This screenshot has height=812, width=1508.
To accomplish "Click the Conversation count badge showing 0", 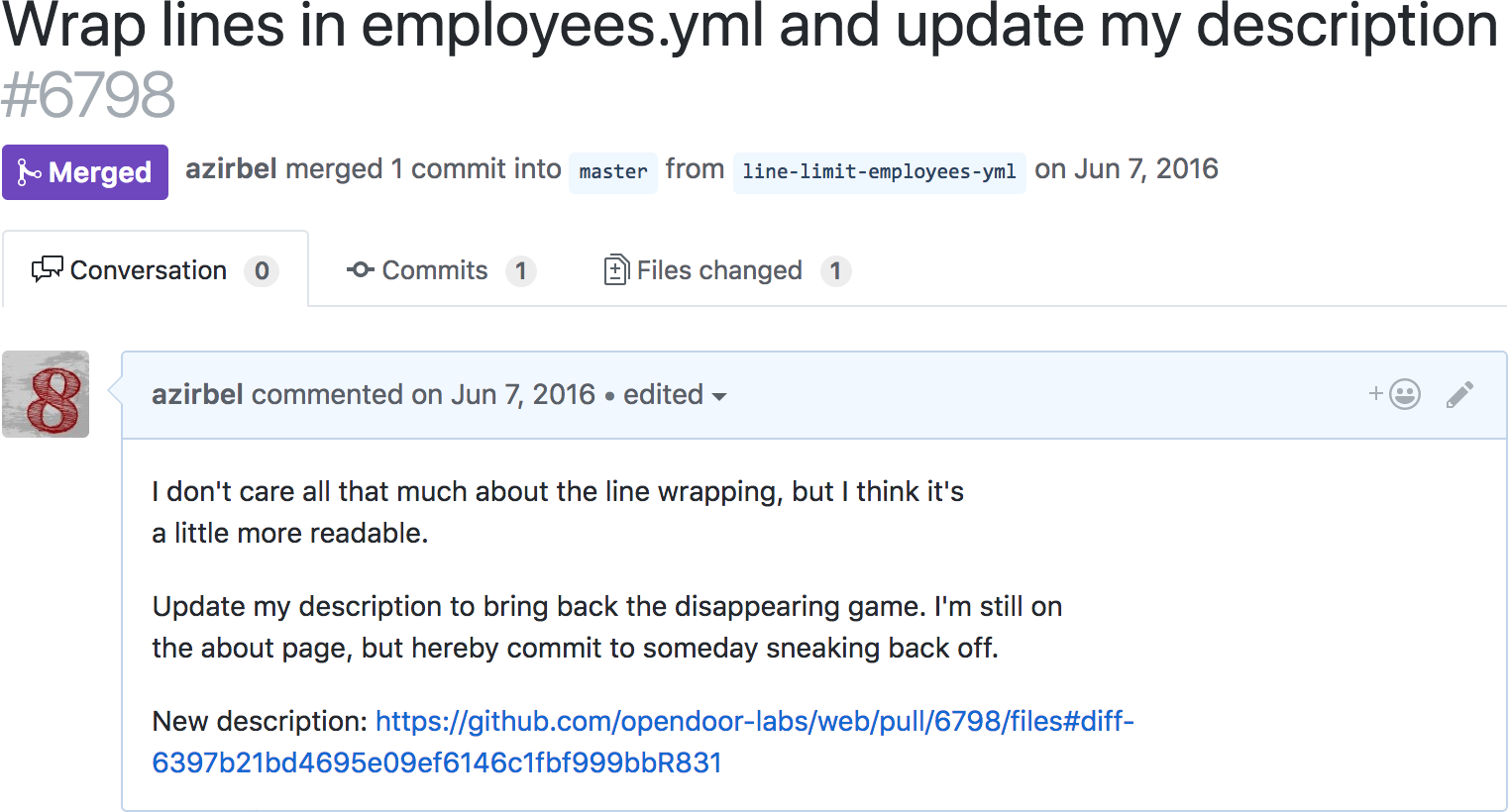I will coord(262,270).
